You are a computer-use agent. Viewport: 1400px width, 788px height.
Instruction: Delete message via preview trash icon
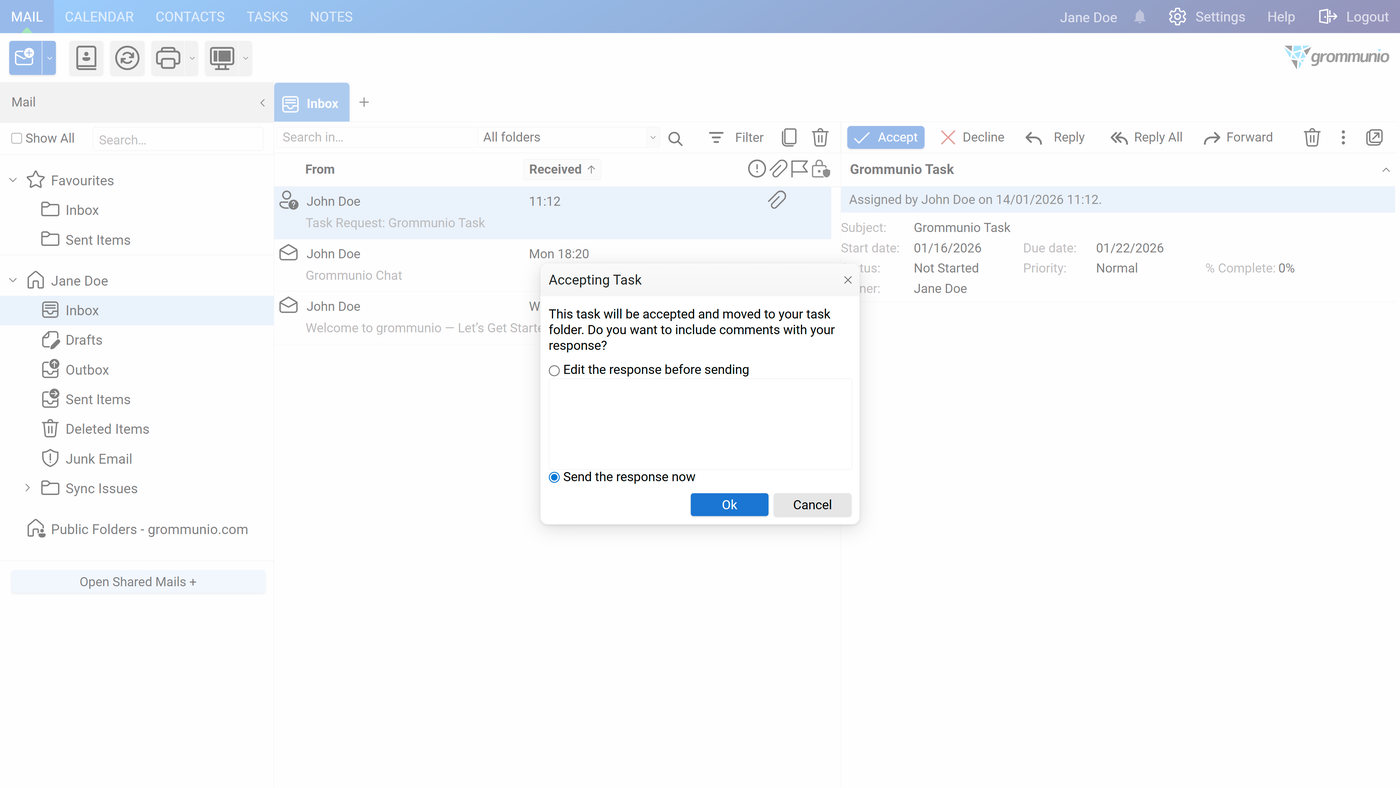pyautogui.click(x=1312, y=137)
